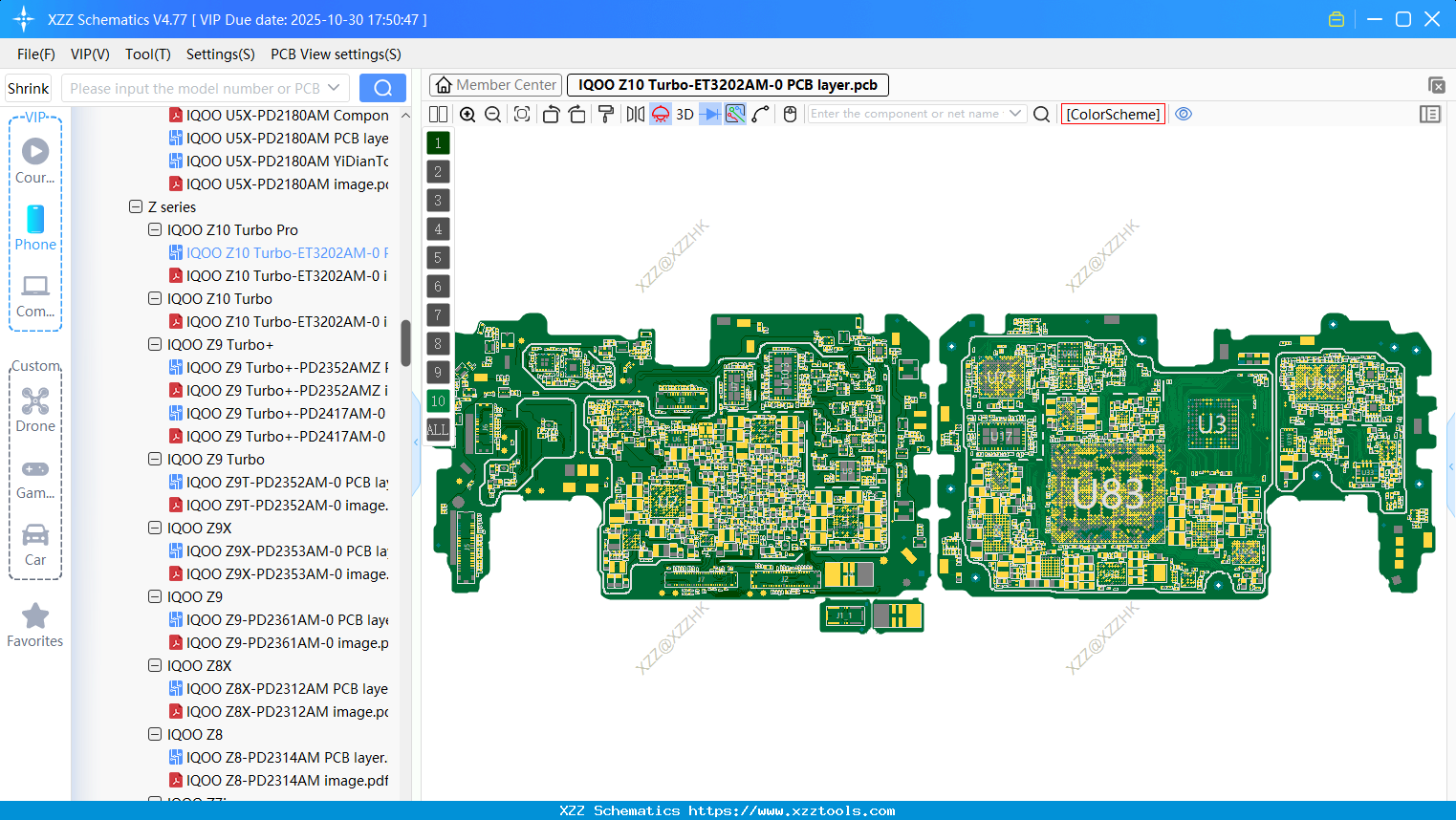Open the split-screen view icon
1456x820 pixels.
[438, 114]
